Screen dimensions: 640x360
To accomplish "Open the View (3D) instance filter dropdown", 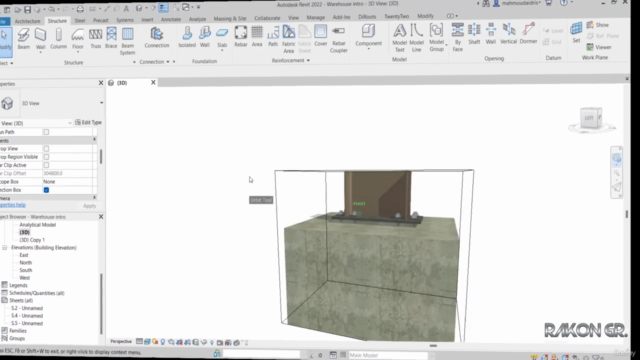I will point(70,123).
